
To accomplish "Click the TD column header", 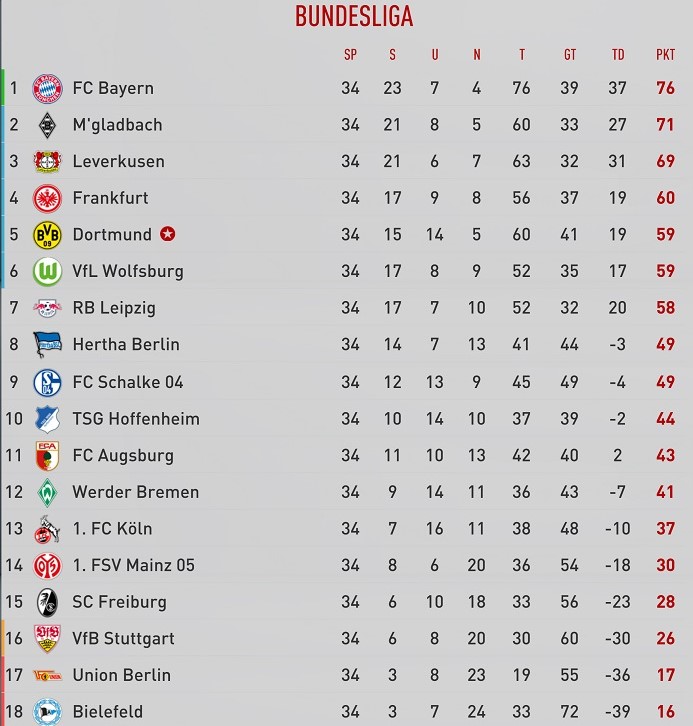I will 618,55.
